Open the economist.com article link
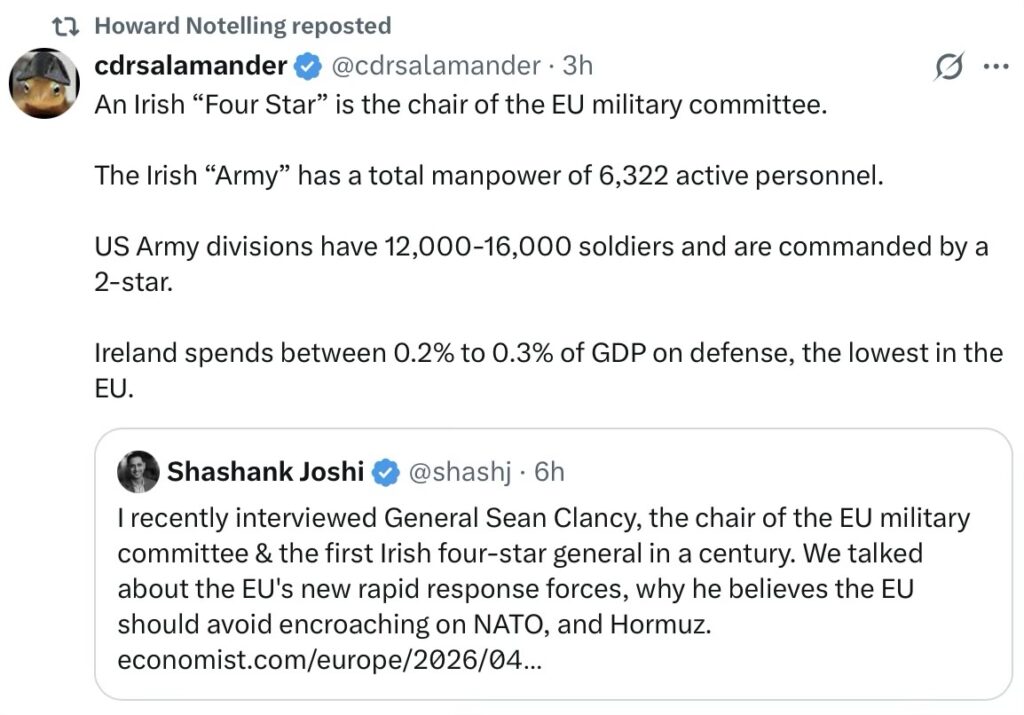This screenshot has height=715, width=1024. click(x=330, y=661)
